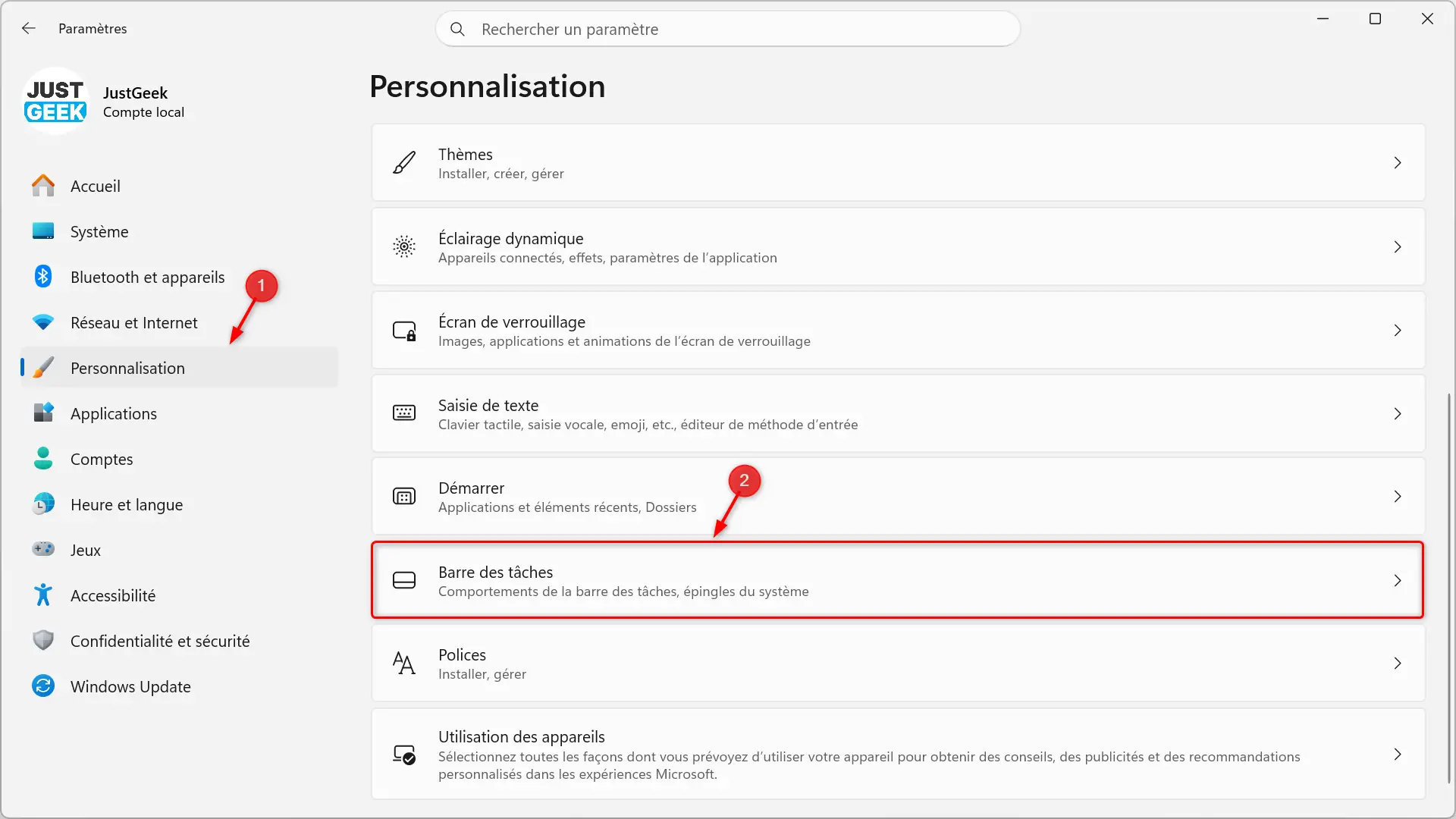Screen dimensions: 1456x819
Task: Click the Utilisation des appareils icon
Action: point(404,755)
